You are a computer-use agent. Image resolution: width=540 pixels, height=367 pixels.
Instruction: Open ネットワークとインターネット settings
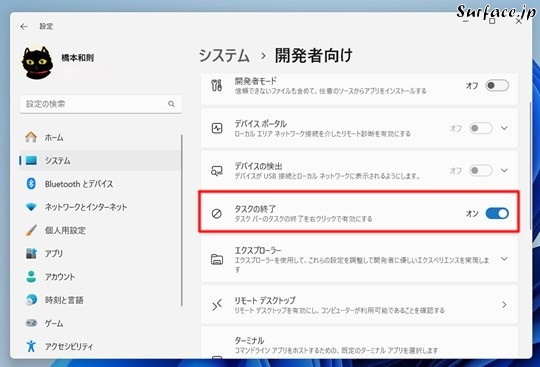click(x=100, y=207)
